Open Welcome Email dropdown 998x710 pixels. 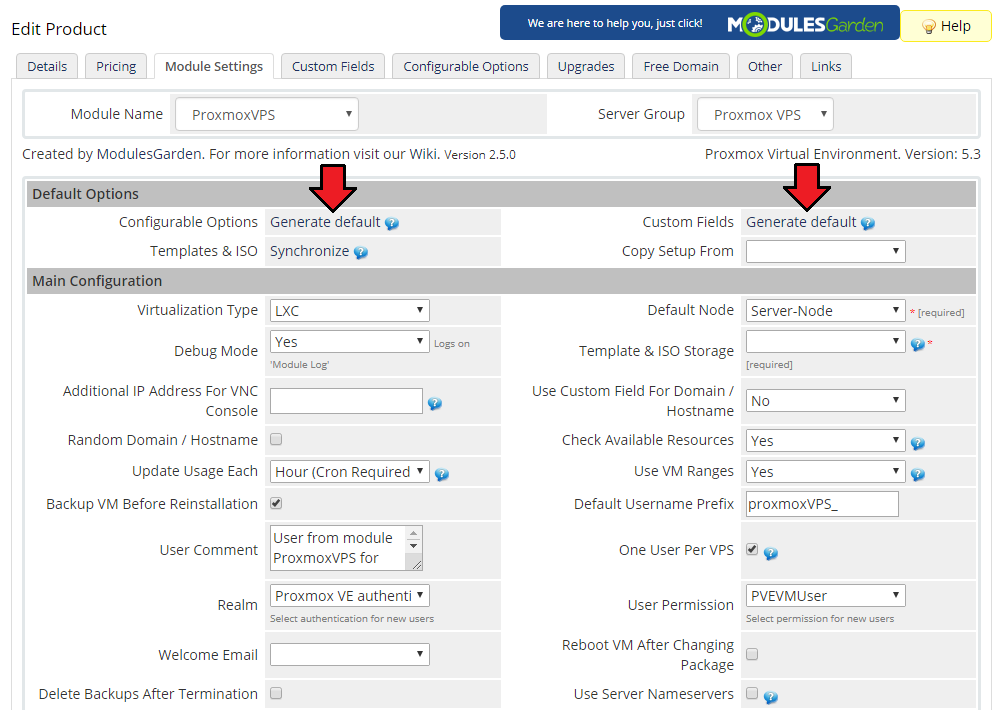point(349,655)
